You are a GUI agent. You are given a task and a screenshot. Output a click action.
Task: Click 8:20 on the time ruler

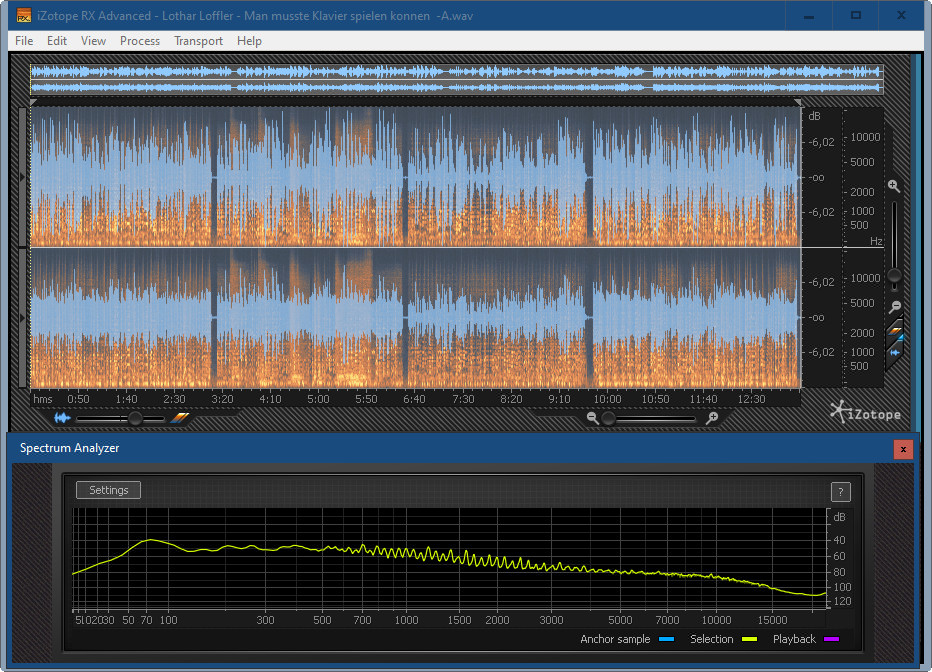pyautogui.click(x=511, y=399)
